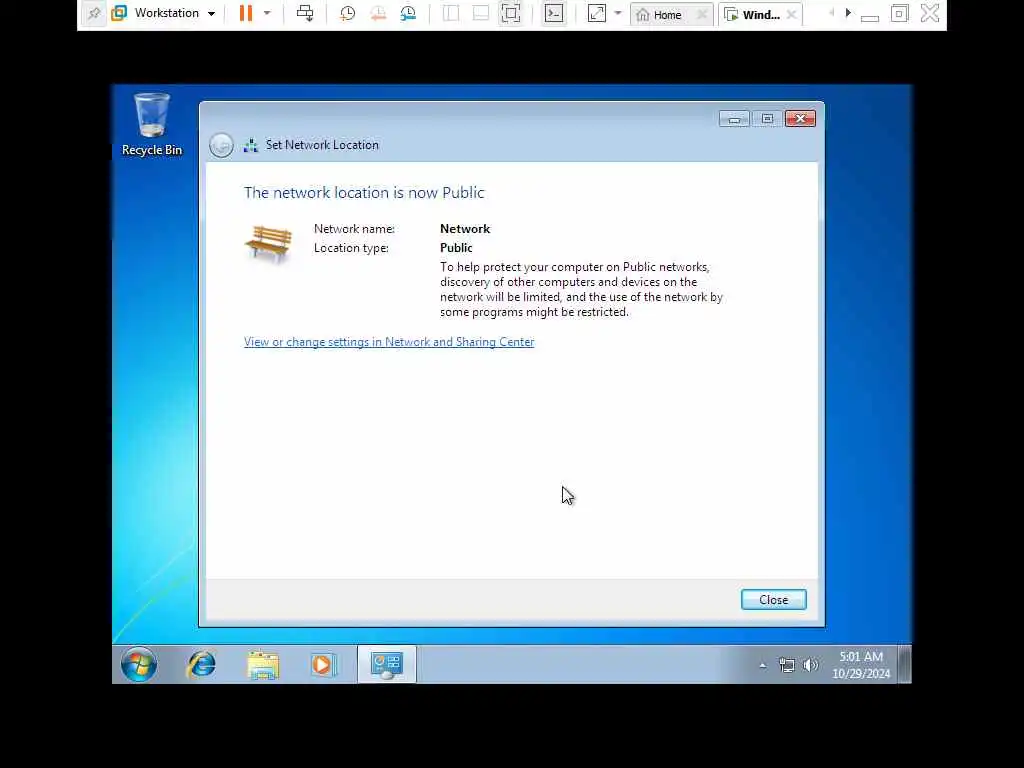This screenshot has width=1024, height=768.
Task: Click the back arrow in Set Network Location
Action: [221, 145]
